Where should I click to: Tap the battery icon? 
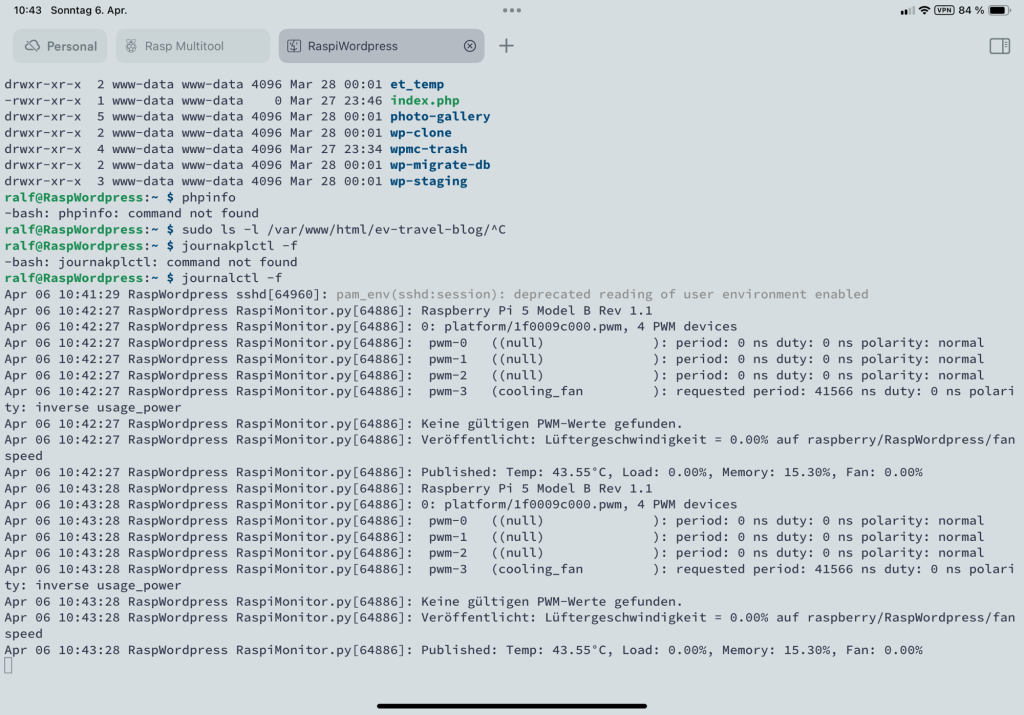point(999,10)
